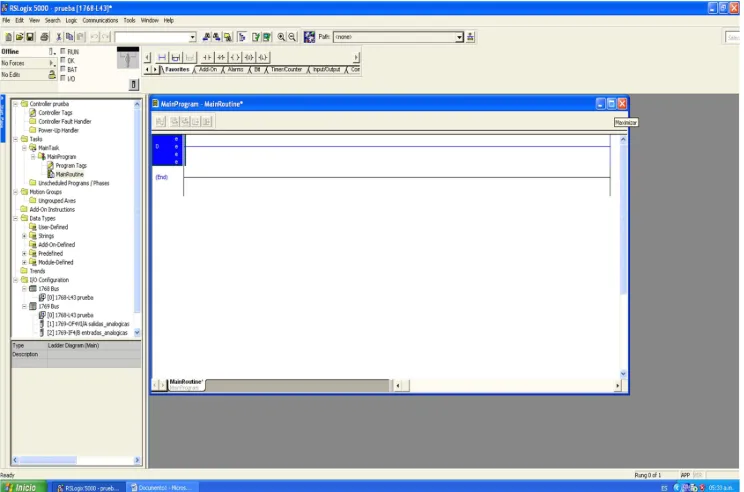Open the Communications menu
The height and width of the screenshot is (492, 744).
click(x=100, y=20)
